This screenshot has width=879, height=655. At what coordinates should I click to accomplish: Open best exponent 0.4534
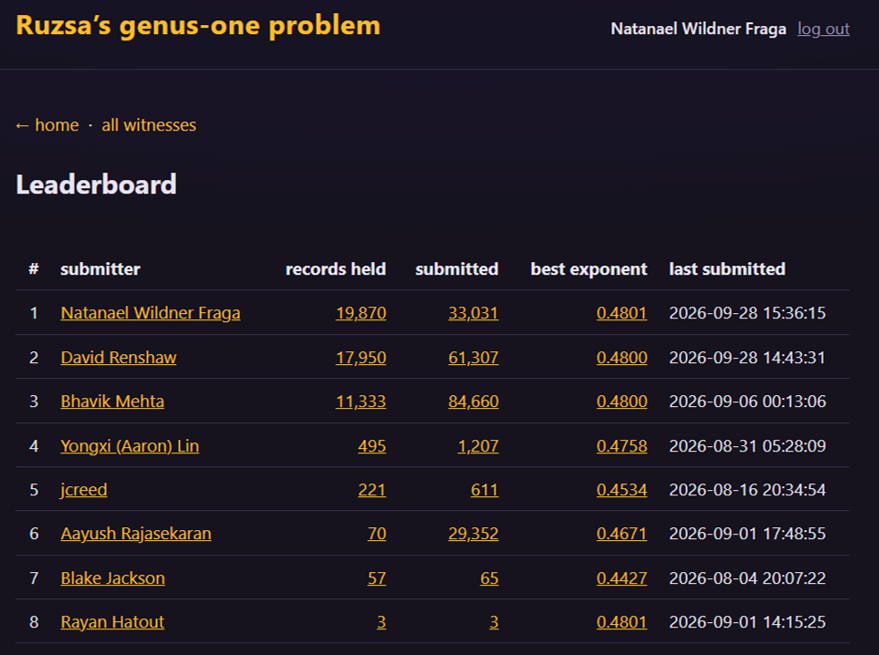622,490
